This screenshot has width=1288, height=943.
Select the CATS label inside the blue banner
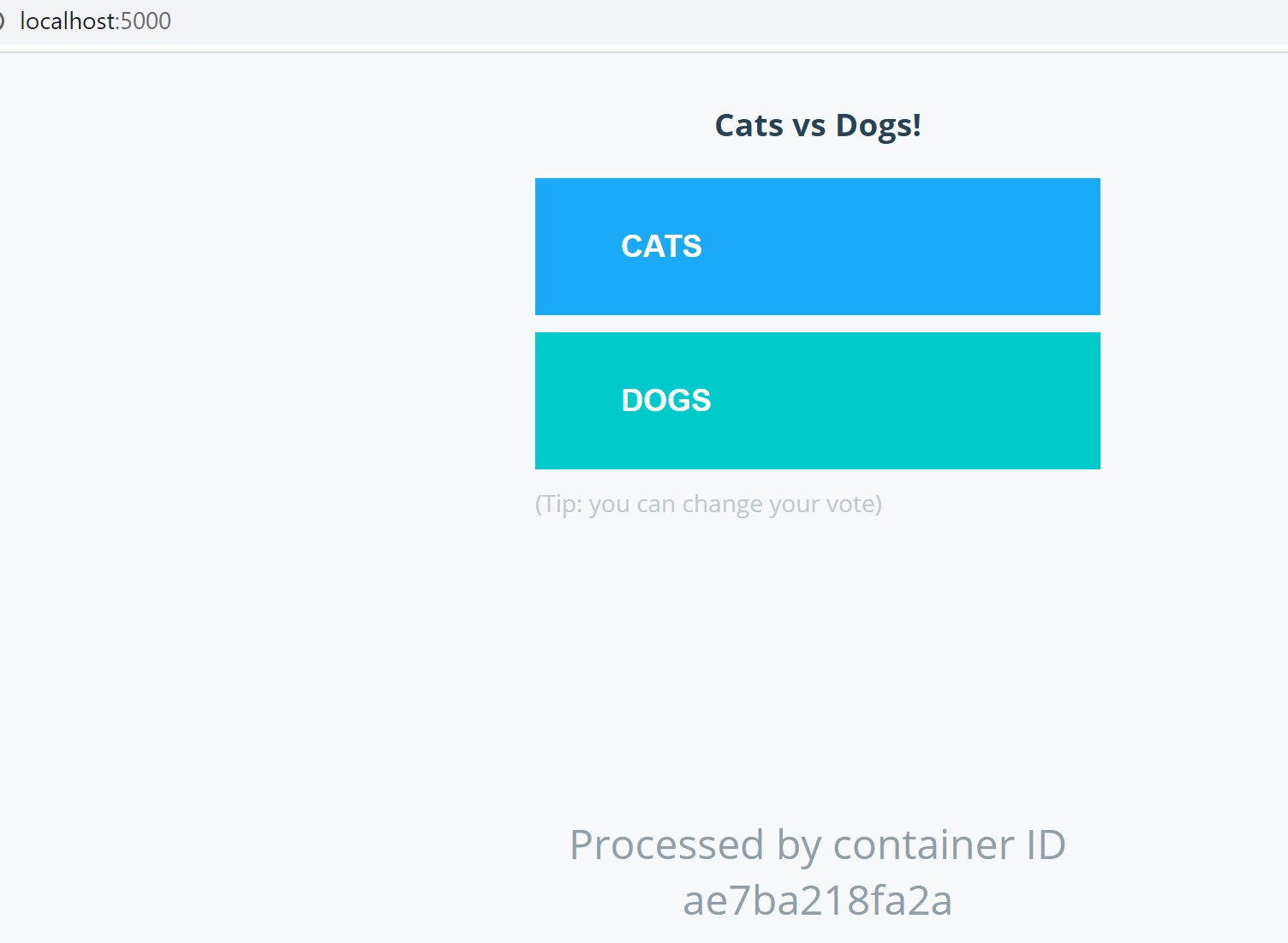click(661, 247)
